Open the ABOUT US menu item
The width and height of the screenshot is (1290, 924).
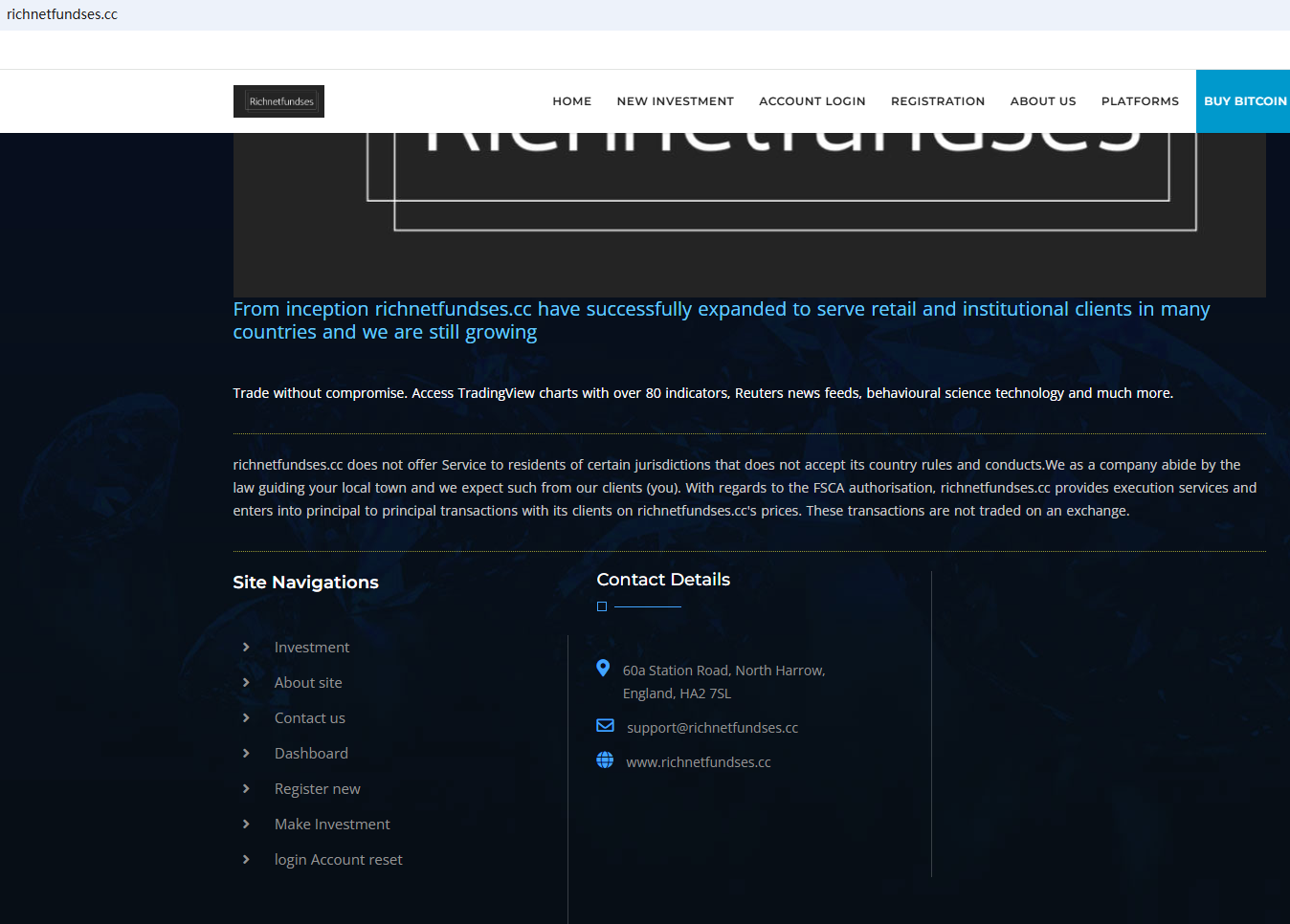[1042, 101]
